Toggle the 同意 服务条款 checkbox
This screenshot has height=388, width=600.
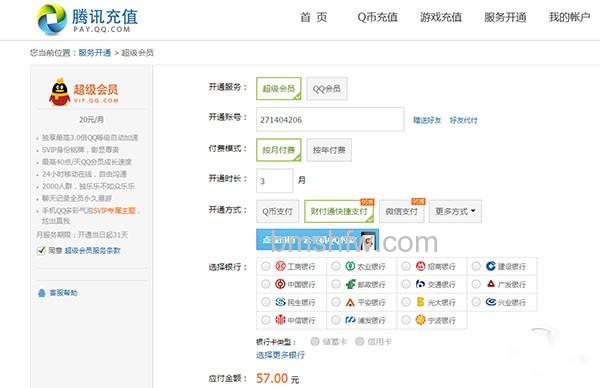pyautogui.click(x=41, y=251)
